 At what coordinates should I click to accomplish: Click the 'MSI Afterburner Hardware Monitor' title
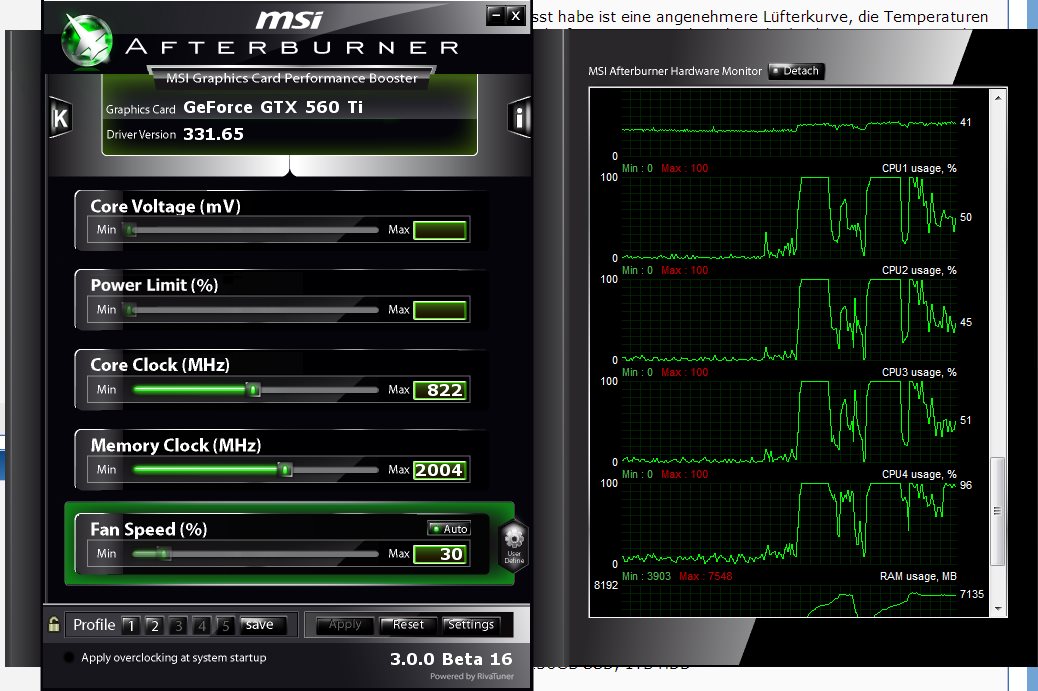[675, 71]
